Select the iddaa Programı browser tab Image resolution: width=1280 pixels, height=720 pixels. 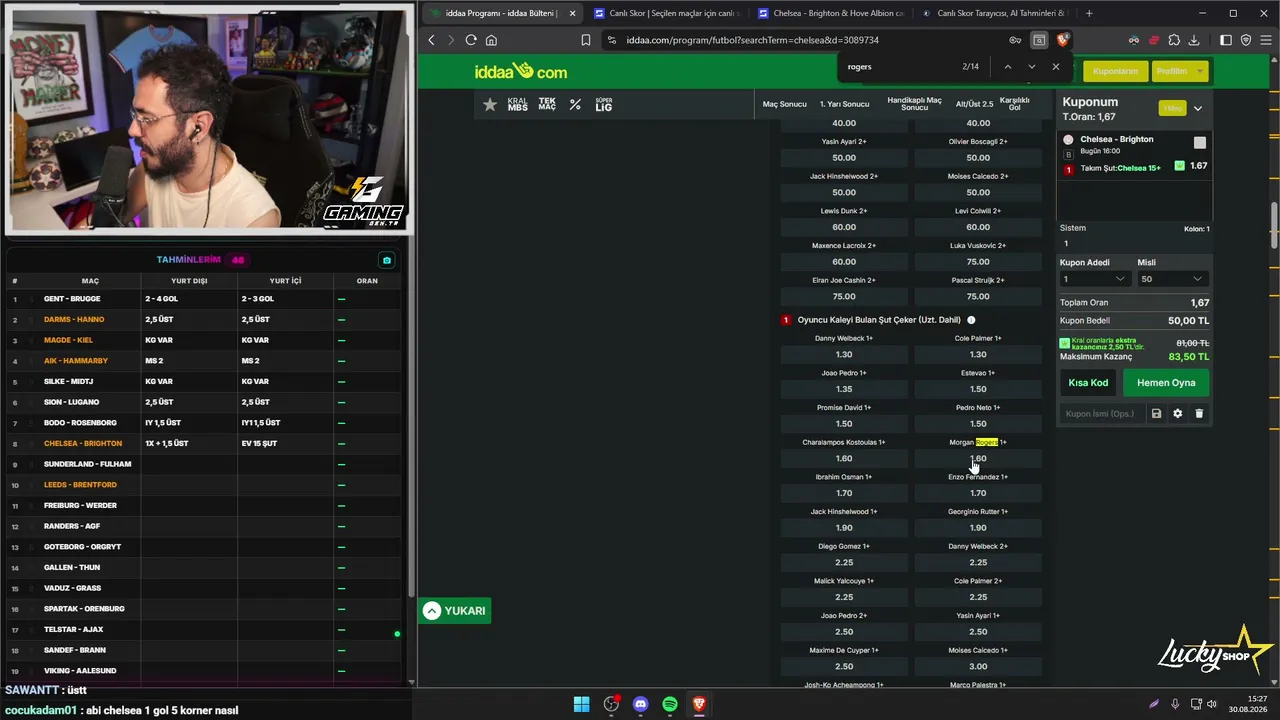[501, 13]
